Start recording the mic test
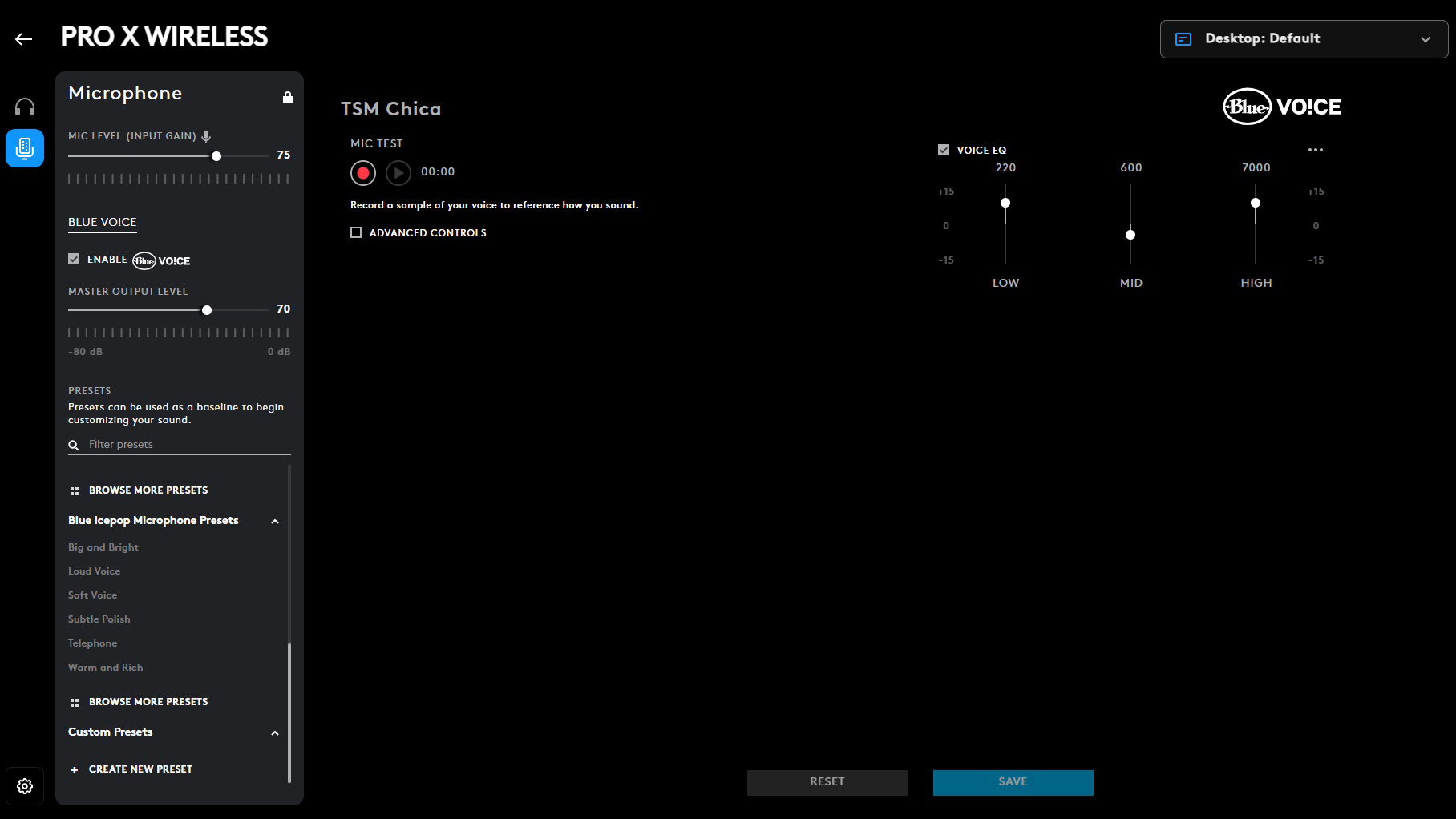 point(363,172)
